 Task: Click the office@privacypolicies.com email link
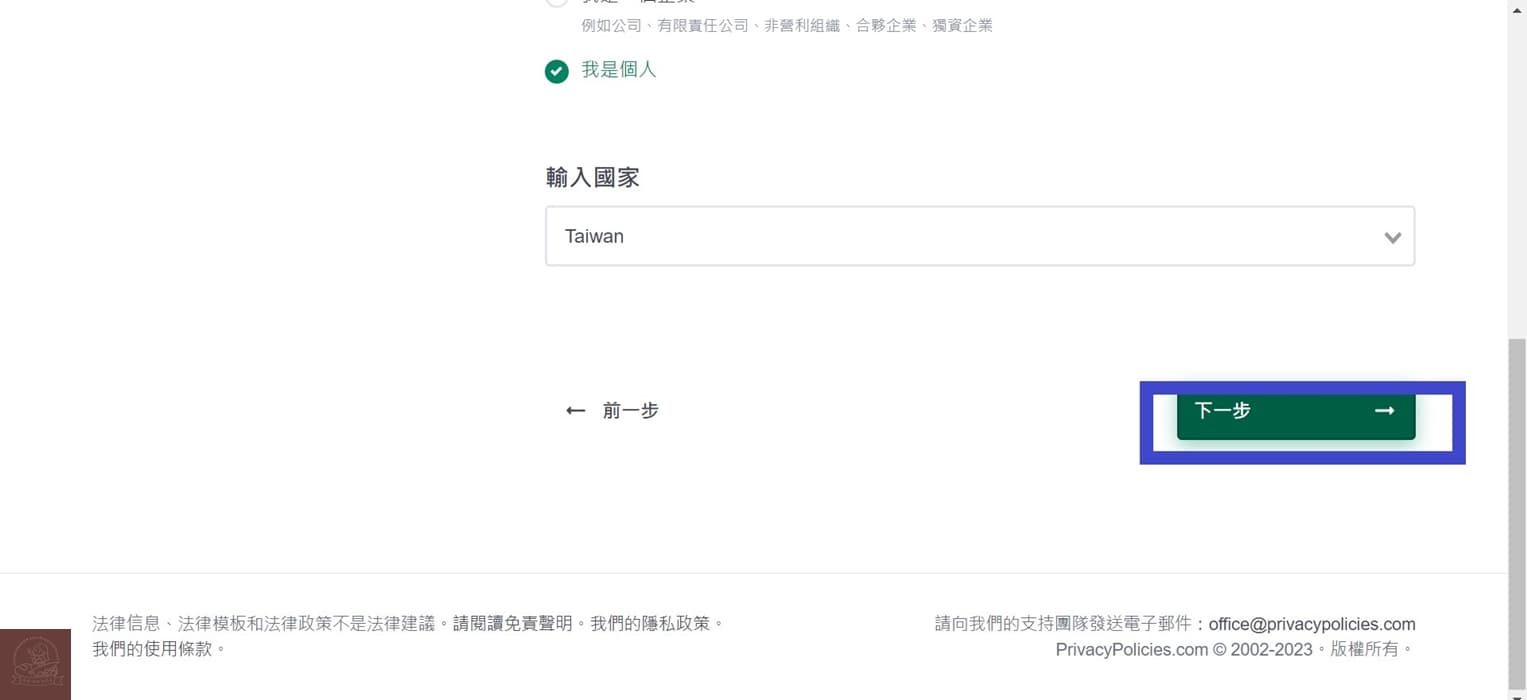pos(1312,623)
